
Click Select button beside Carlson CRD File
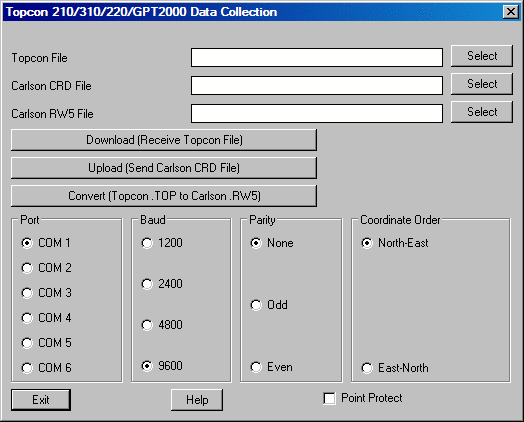(x=482, y=84)
